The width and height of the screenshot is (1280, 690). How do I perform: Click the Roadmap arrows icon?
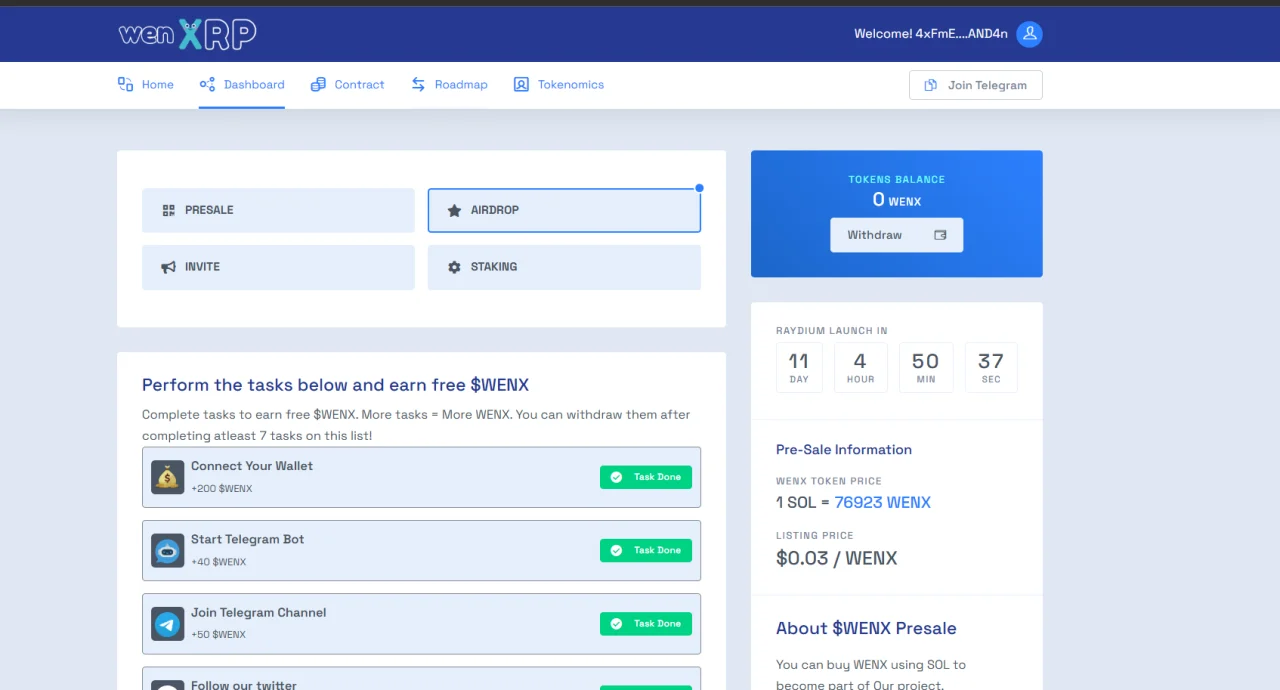point(418,84)
